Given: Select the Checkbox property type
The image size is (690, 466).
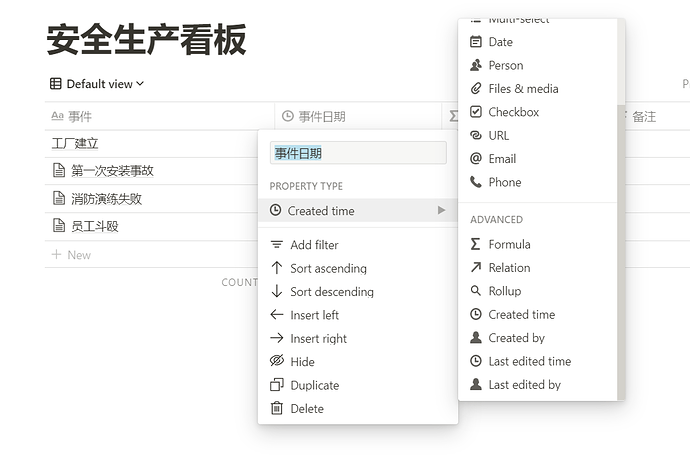Looking at the screenshot, I should point(513,112).
